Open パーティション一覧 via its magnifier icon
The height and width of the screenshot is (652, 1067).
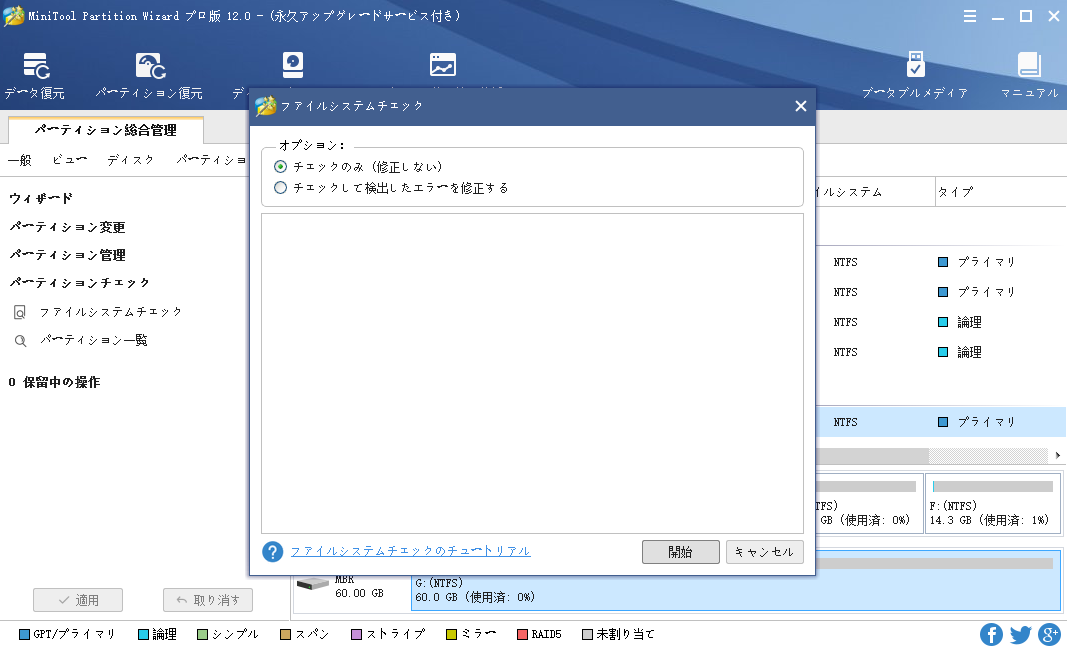(x=20, y=340)
